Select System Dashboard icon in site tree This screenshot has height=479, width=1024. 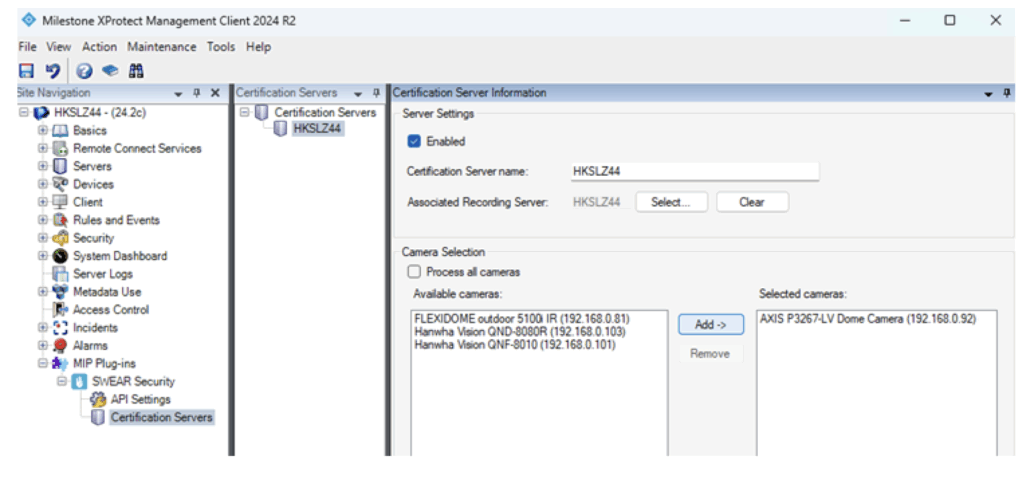(60, 256)
